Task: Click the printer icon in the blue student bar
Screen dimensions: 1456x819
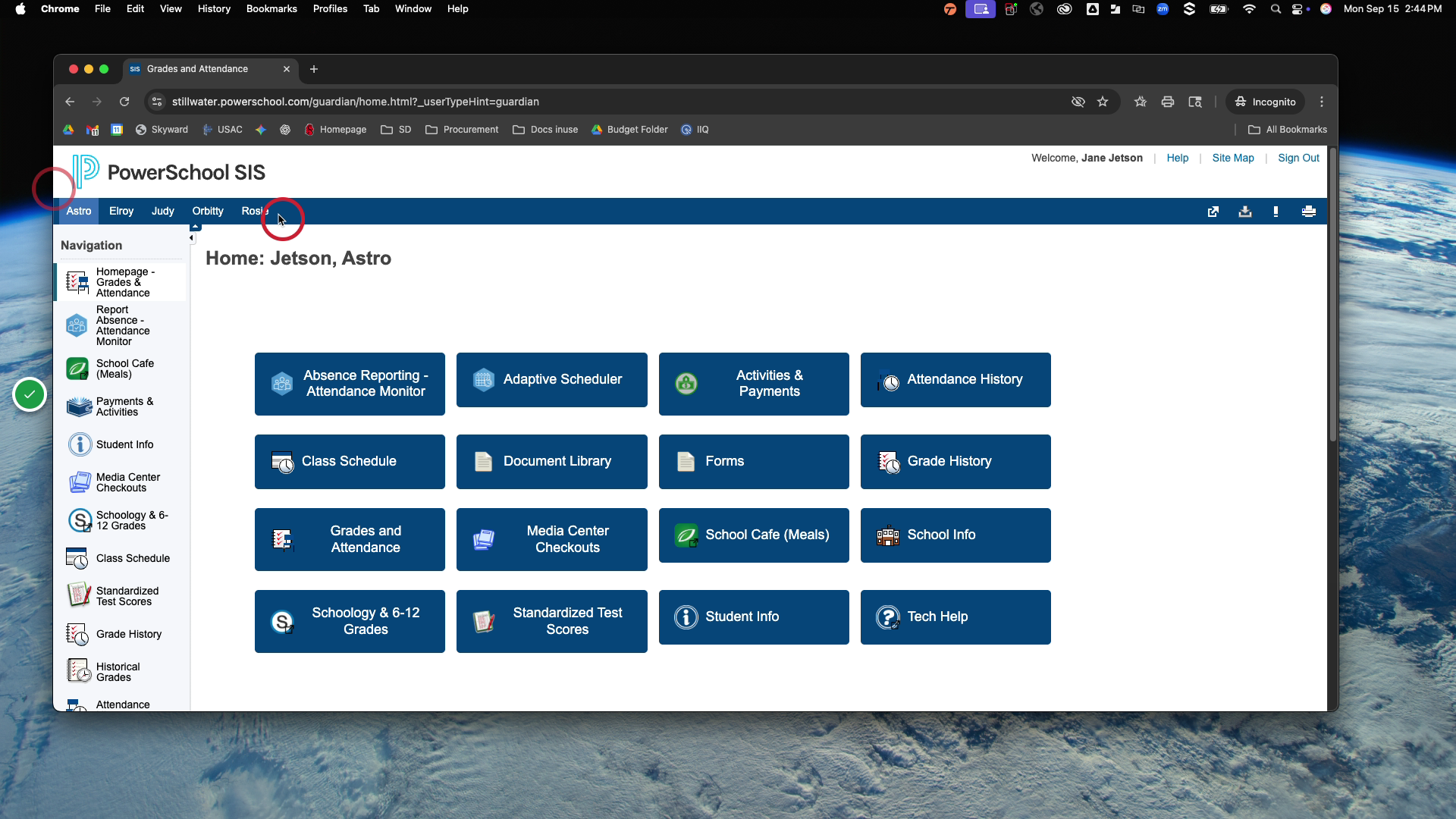Action: pos(1309,212)
